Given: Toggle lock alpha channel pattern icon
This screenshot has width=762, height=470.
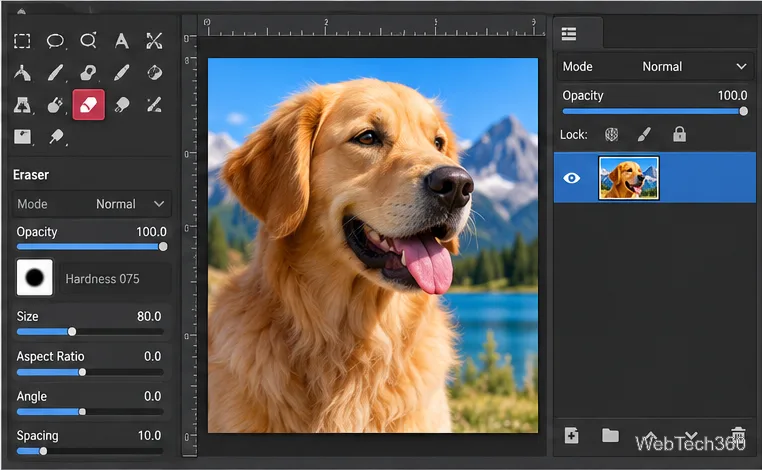Looking at the screenshot, I should (x=611, y=135).
